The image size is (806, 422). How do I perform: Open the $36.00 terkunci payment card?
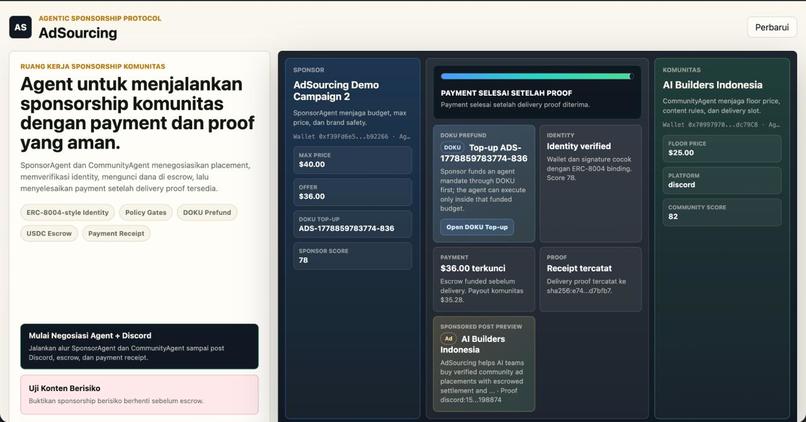coord(484,280)
